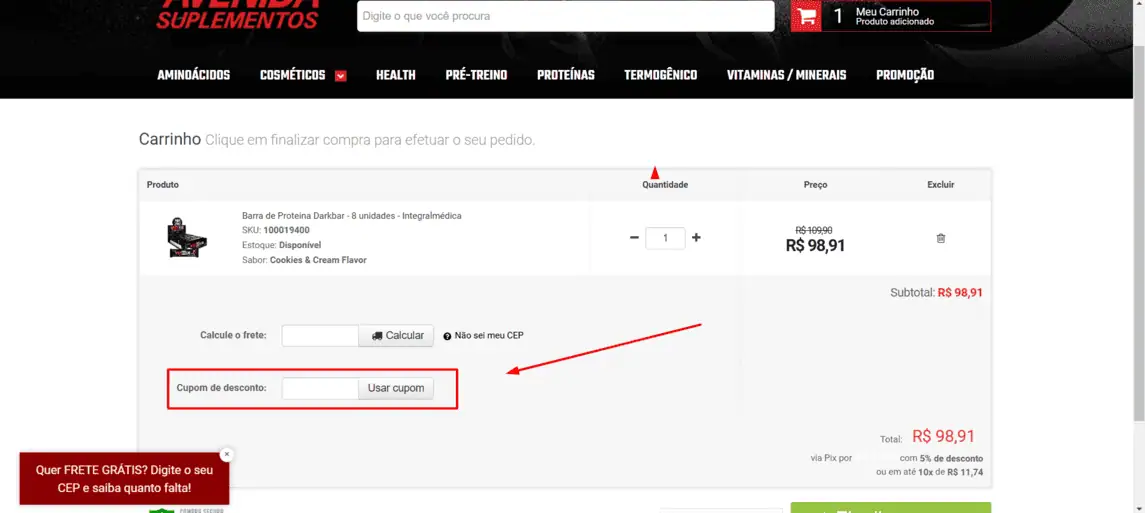The width and height of the screenshot is (1145, 513).
Task: Click the SKU value 100019400
Action: [x=286, y=231]
